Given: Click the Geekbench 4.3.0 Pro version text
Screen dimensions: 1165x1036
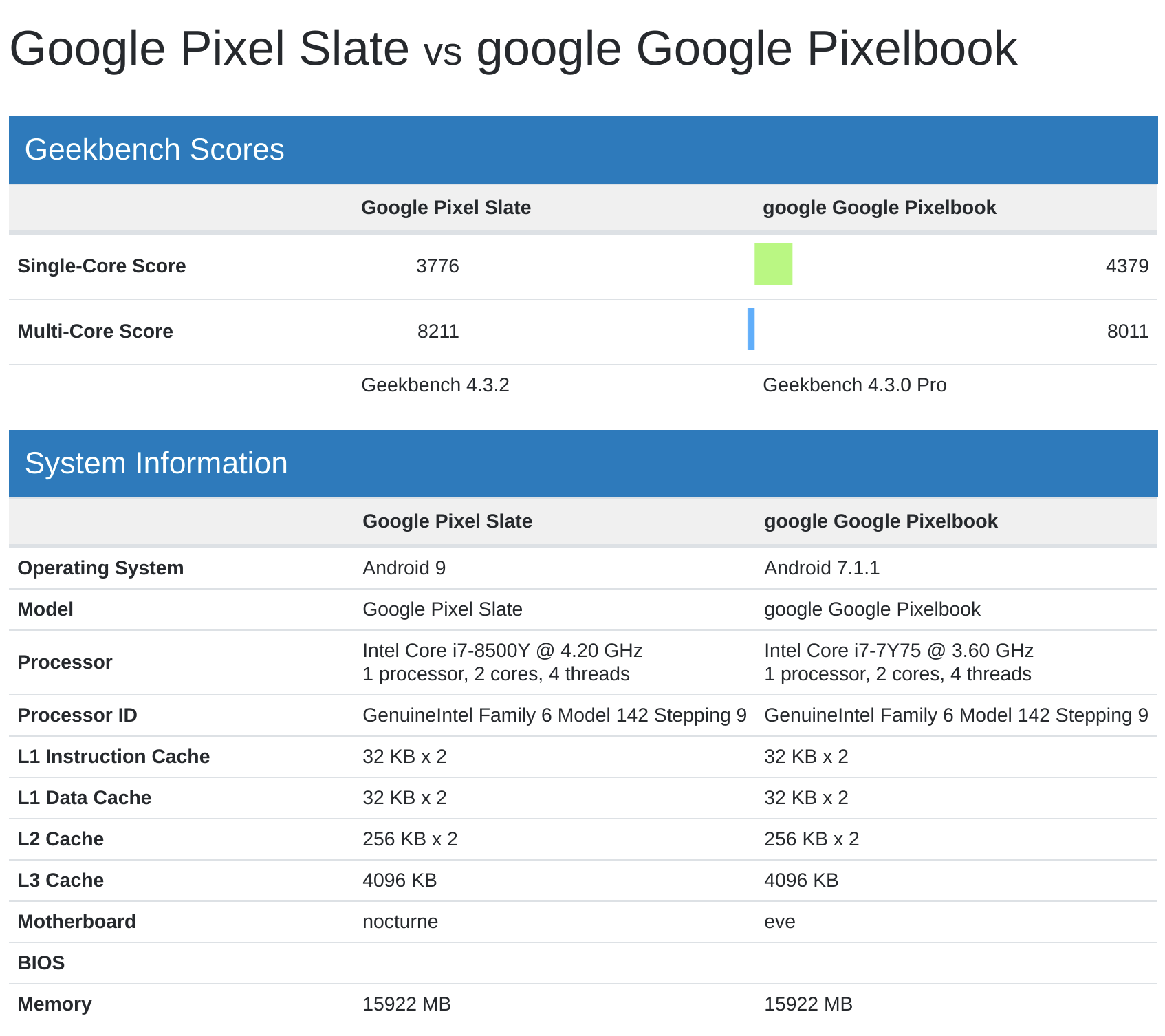Looking at the screenshot, I should pyautogui.click(x=854, y=385).
